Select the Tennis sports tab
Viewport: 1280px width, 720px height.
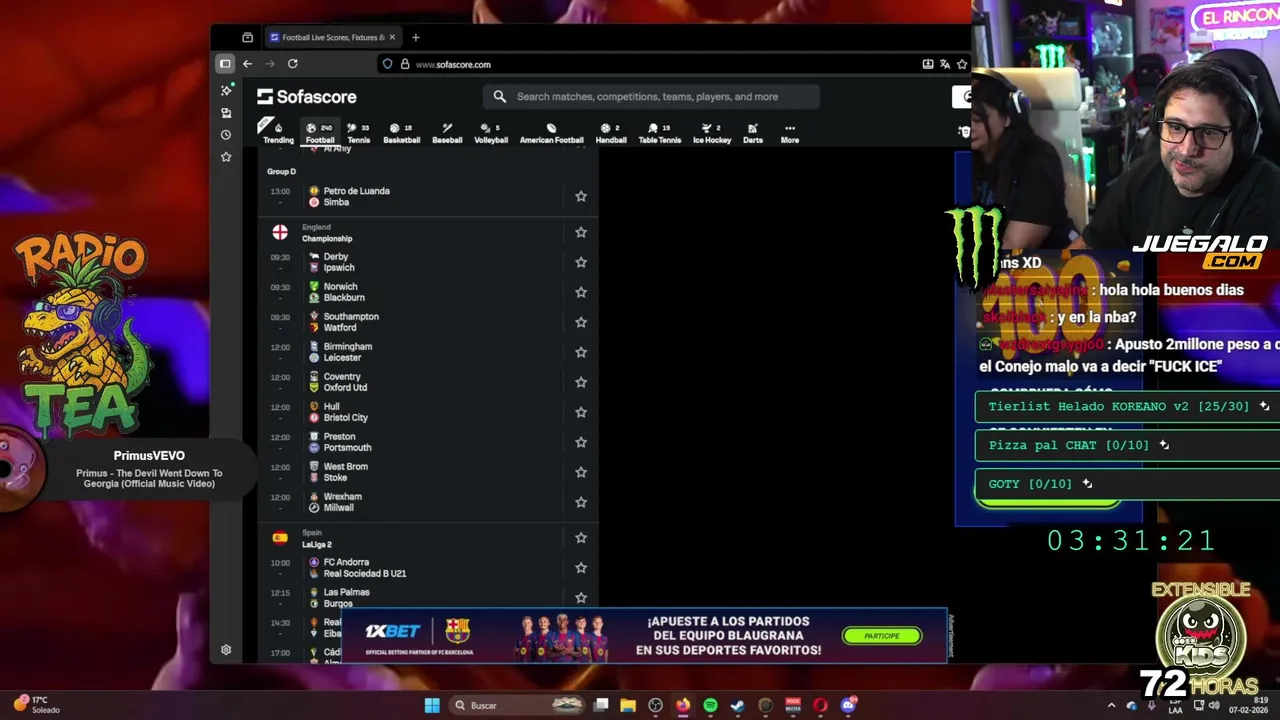(358, 133)
